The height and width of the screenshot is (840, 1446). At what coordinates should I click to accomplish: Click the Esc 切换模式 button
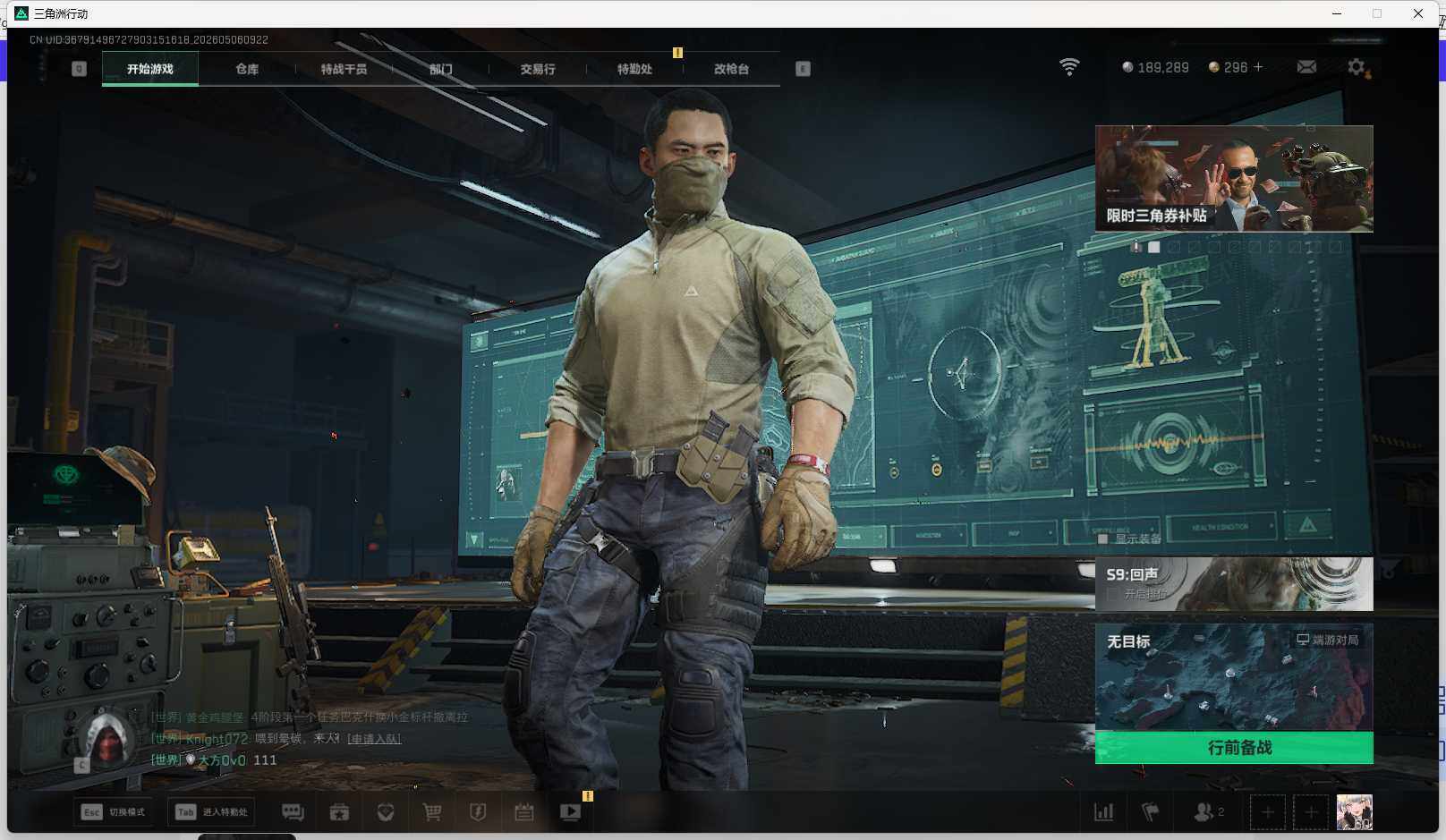[x=113, y=812]
